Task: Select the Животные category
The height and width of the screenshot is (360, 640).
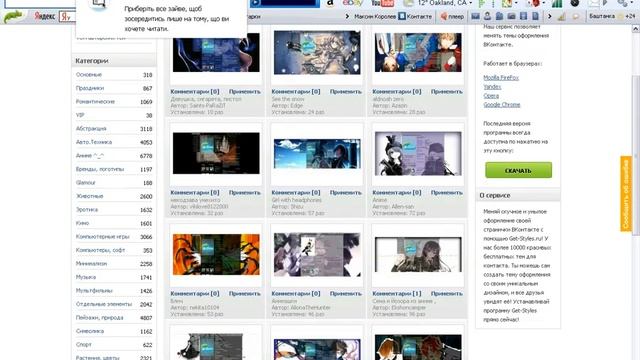Action: point(89,196)
